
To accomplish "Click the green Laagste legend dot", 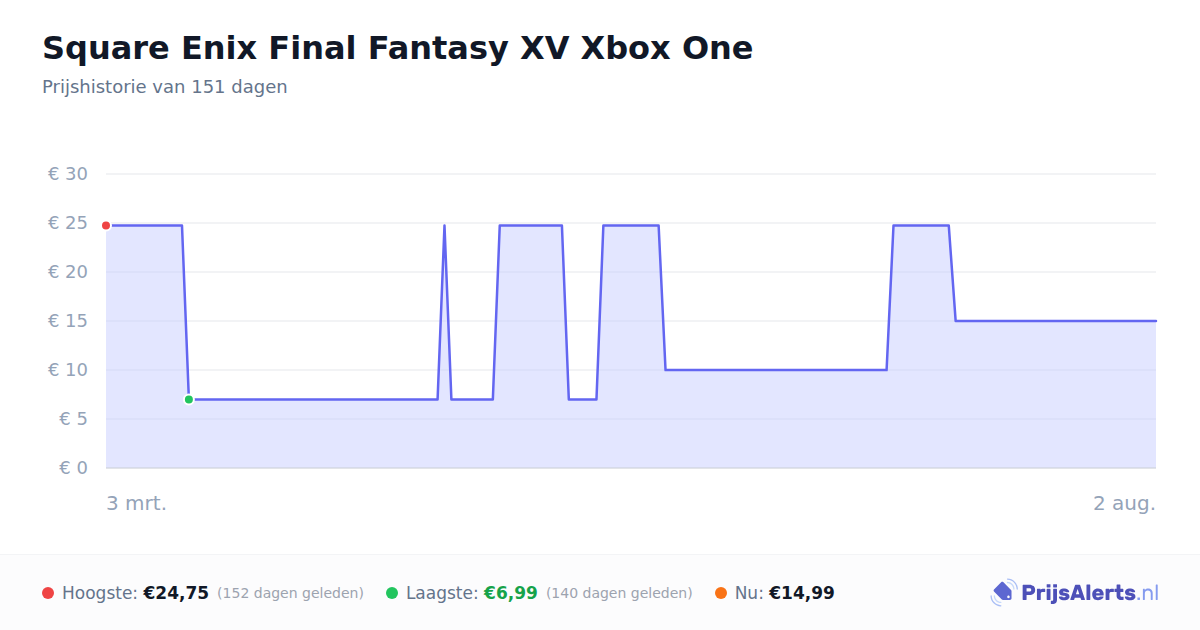I will [392, 593].
